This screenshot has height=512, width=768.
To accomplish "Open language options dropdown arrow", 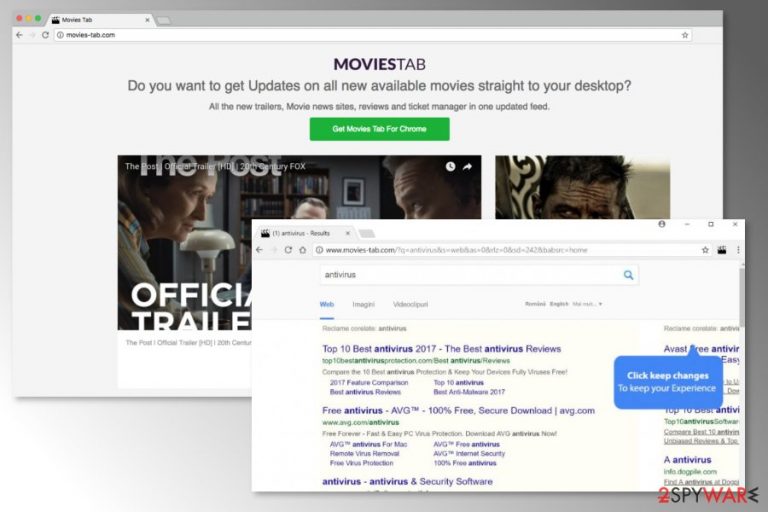I will click(x=600, y=304).
